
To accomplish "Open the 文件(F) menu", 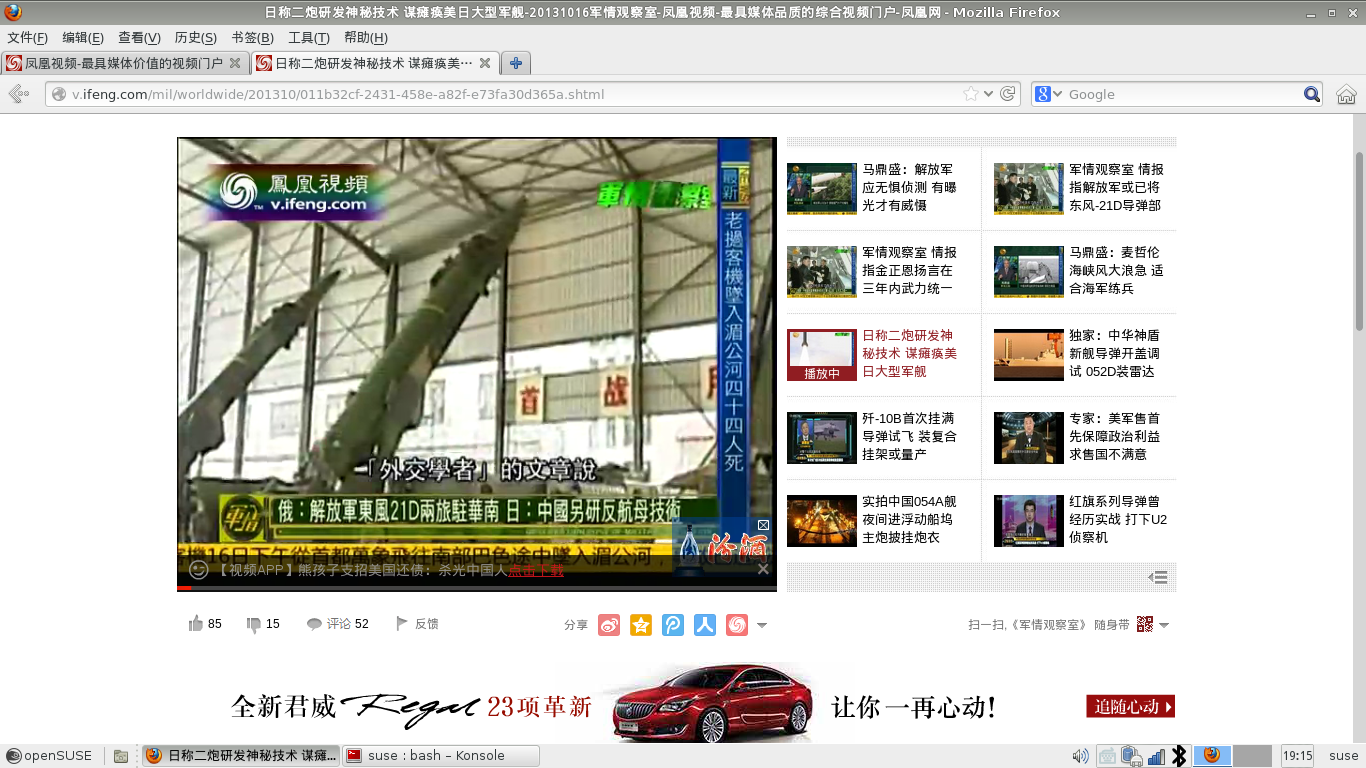I will [28, 38].
